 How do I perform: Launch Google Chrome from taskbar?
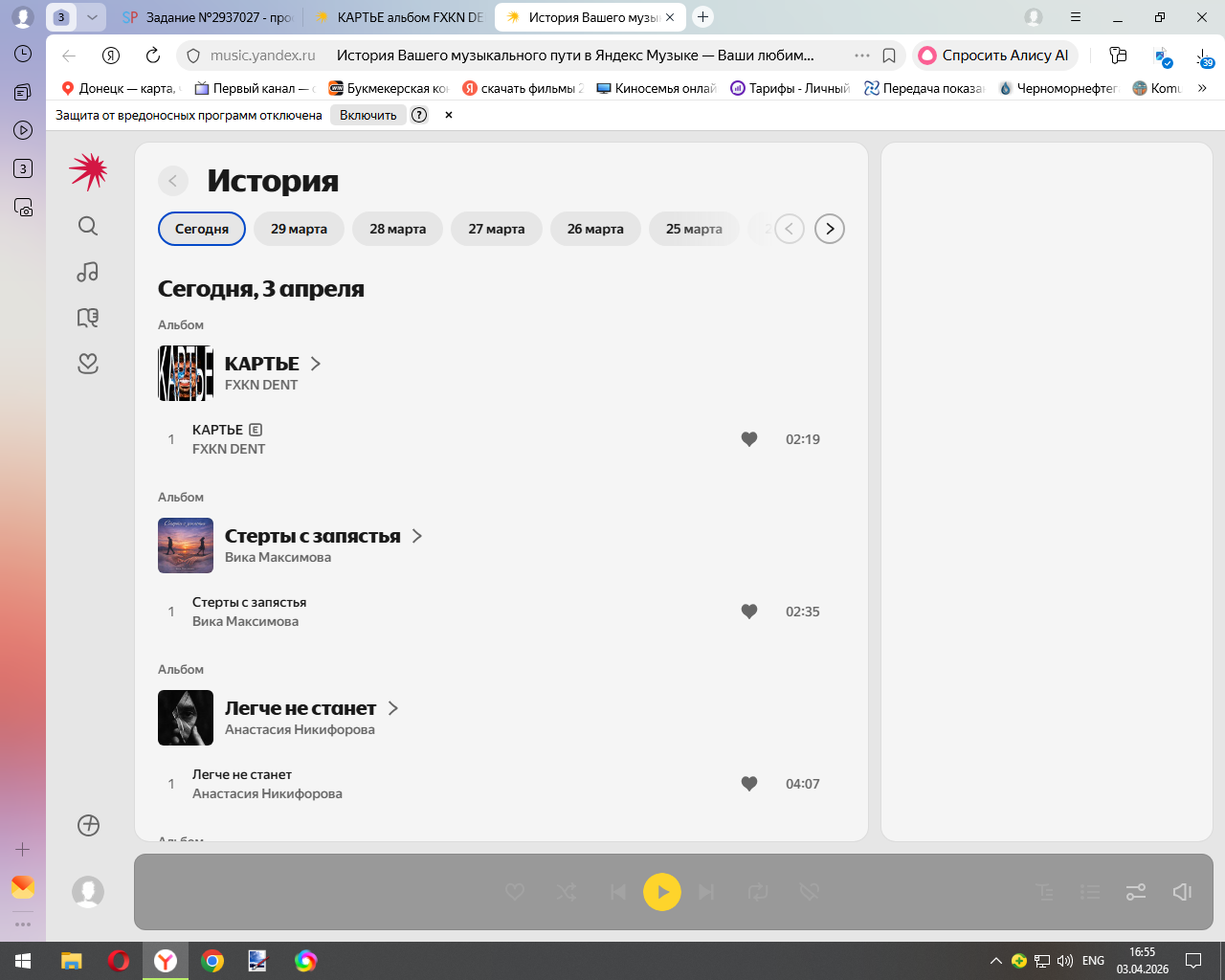click(x=212, y=961)
